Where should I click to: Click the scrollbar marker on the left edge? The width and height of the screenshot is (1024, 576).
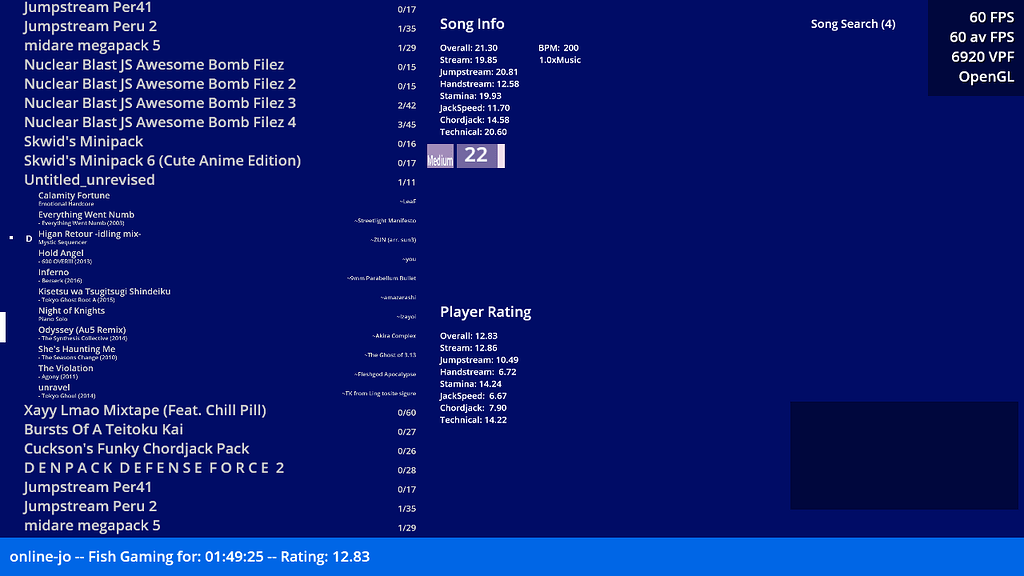coord(2,327)
